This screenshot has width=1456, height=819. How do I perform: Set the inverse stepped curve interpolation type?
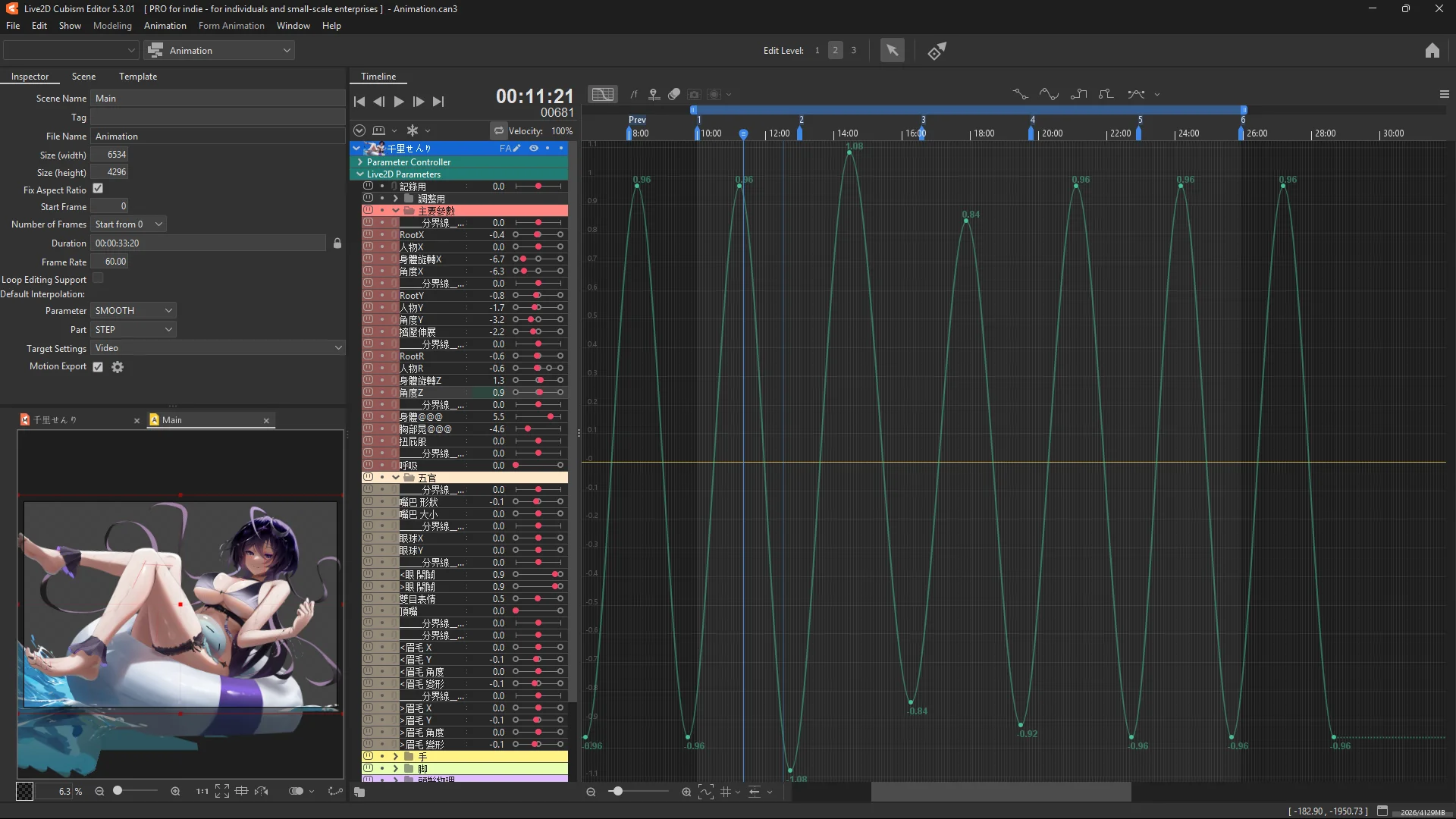tap(1106, 94)
